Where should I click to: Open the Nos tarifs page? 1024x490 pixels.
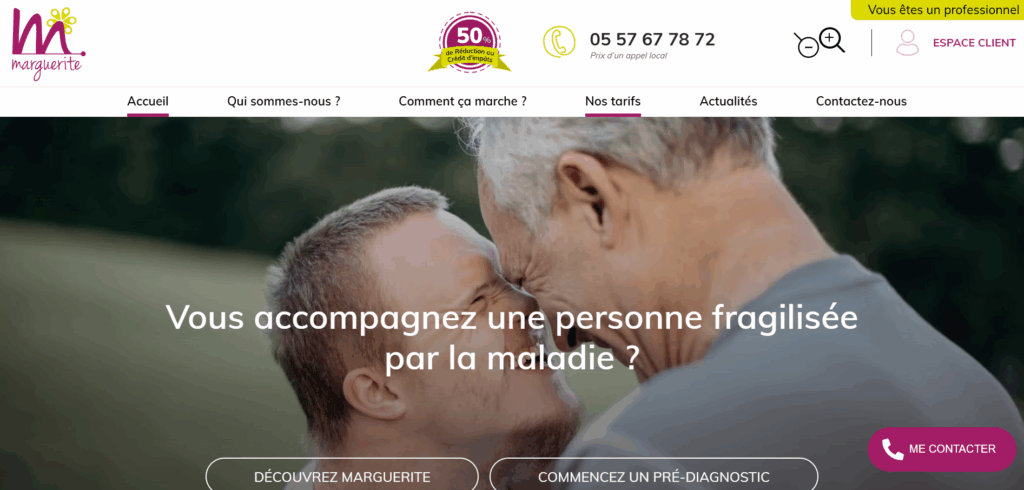(x=613, y=101)
